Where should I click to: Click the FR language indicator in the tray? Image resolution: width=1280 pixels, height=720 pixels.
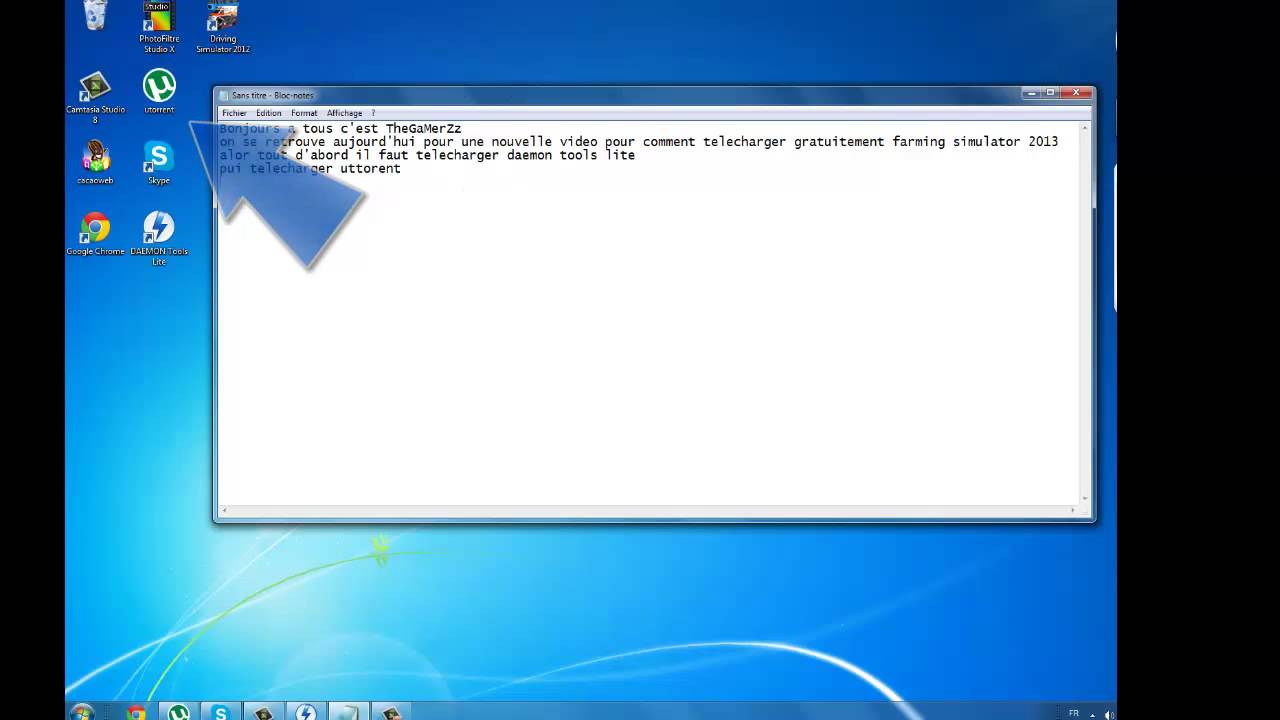click(1074, 713)
